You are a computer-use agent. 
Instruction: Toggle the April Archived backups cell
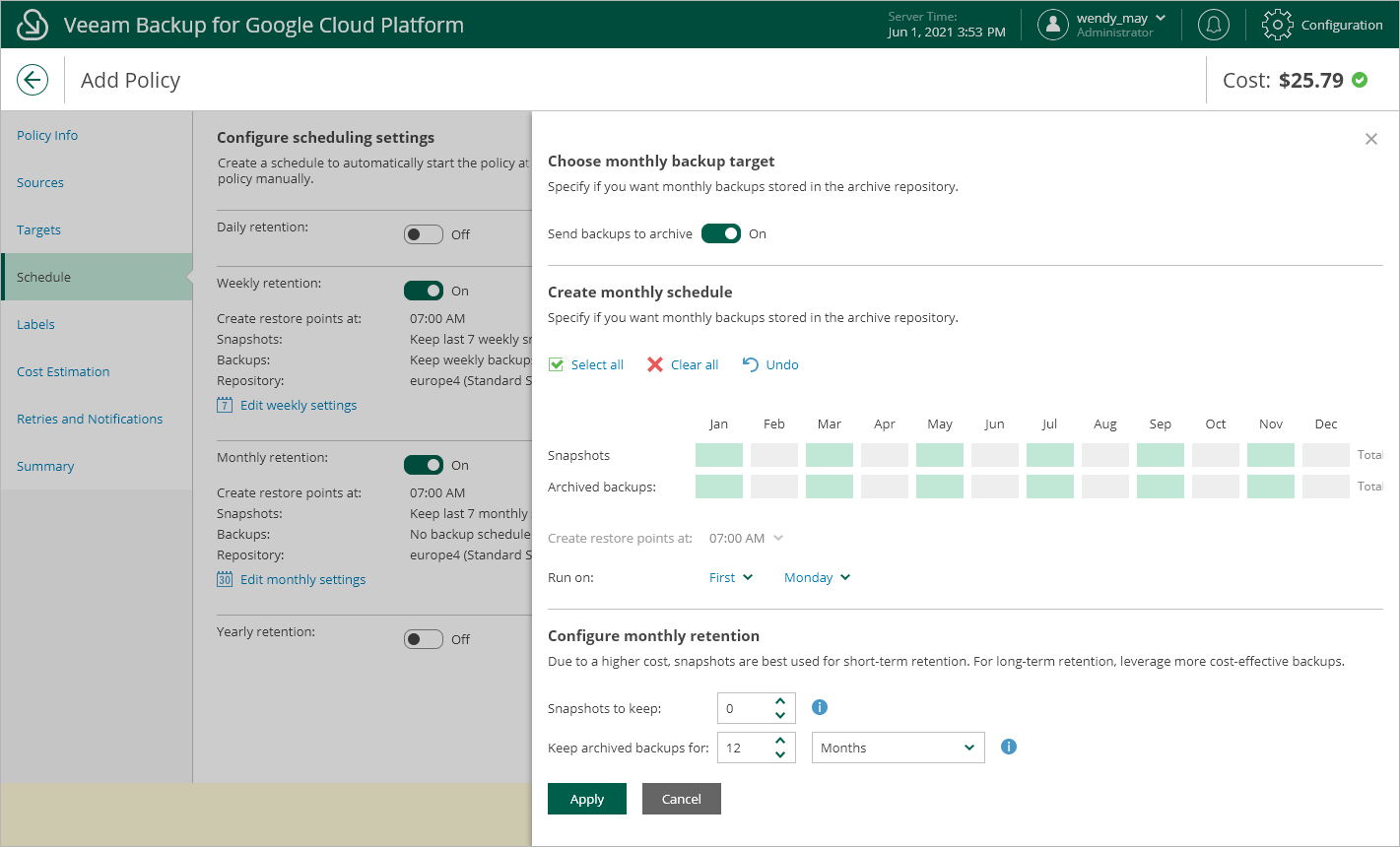pos(885,487)
